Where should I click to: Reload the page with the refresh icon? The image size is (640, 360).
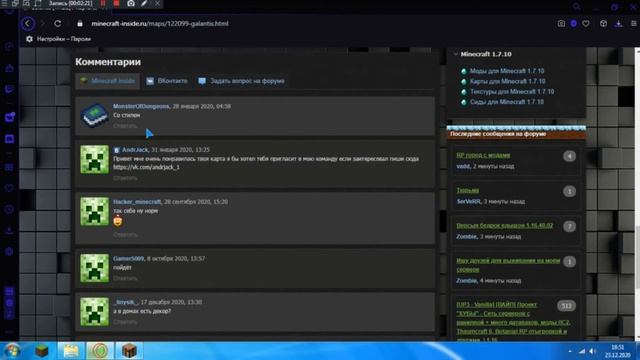pos(58,24)
